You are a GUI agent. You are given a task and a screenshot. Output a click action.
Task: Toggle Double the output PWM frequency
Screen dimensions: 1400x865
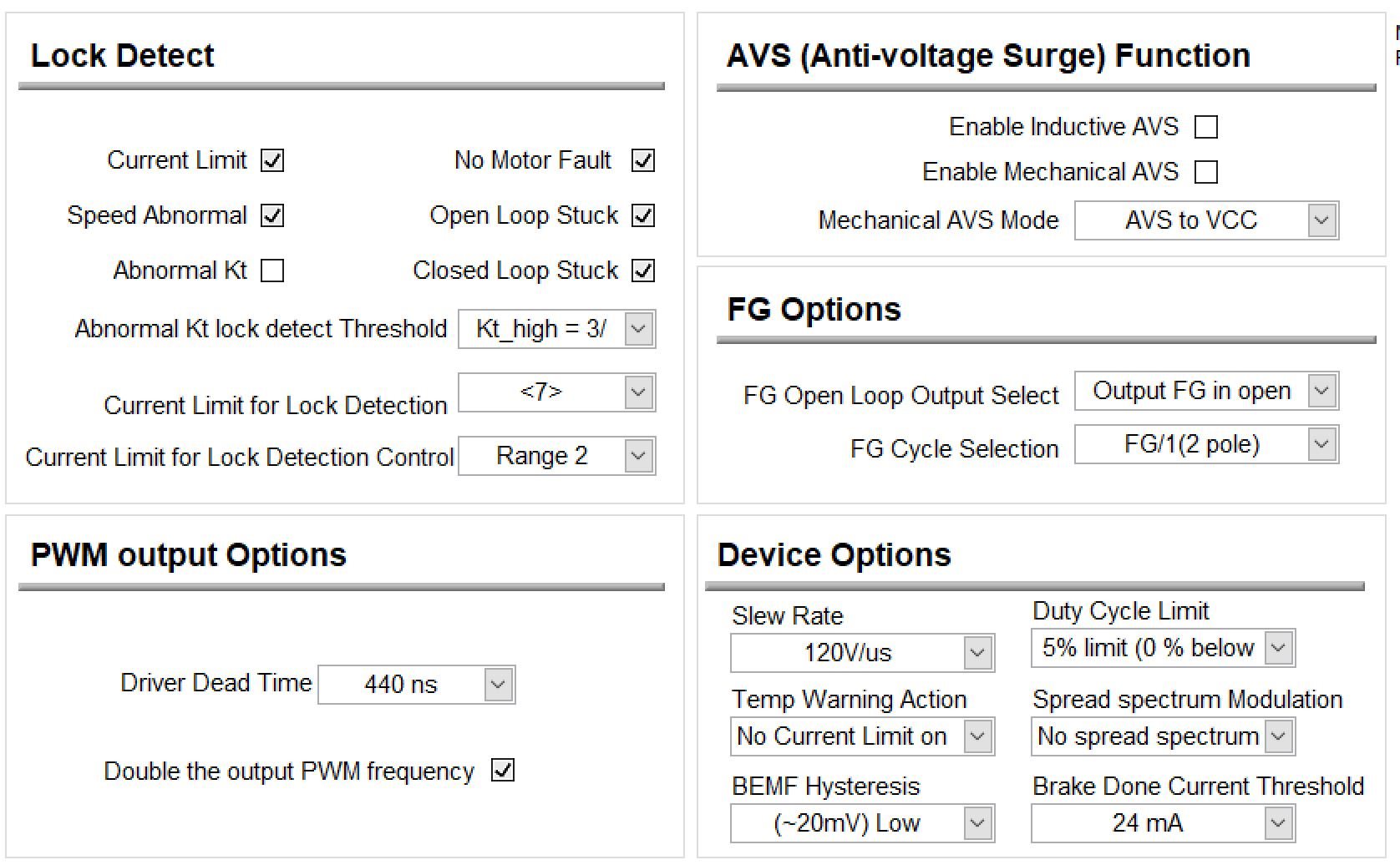point(503,770)
